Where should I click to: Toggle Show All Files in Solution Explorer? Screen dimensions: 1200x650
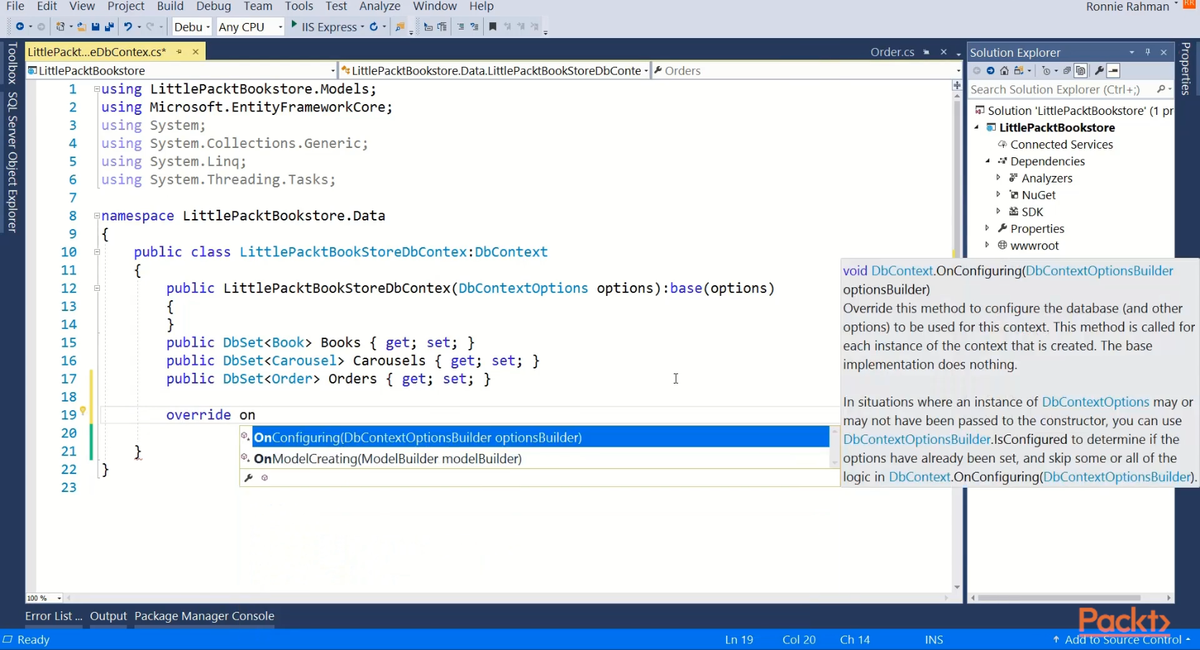tap(1080, 71)
